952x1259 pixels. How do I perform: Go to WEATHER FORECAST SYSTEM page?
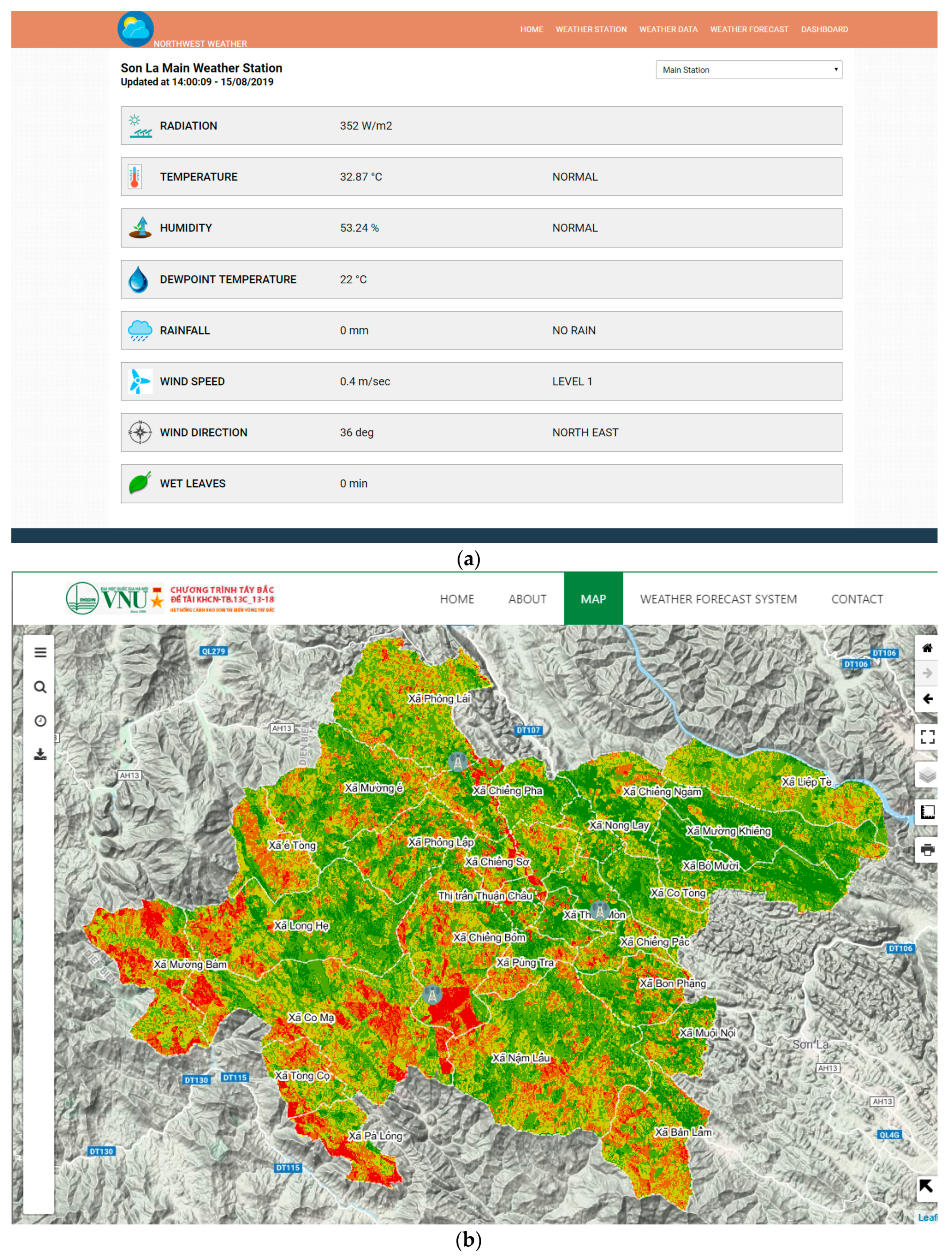pyautogui.click(x=718, y=599)
